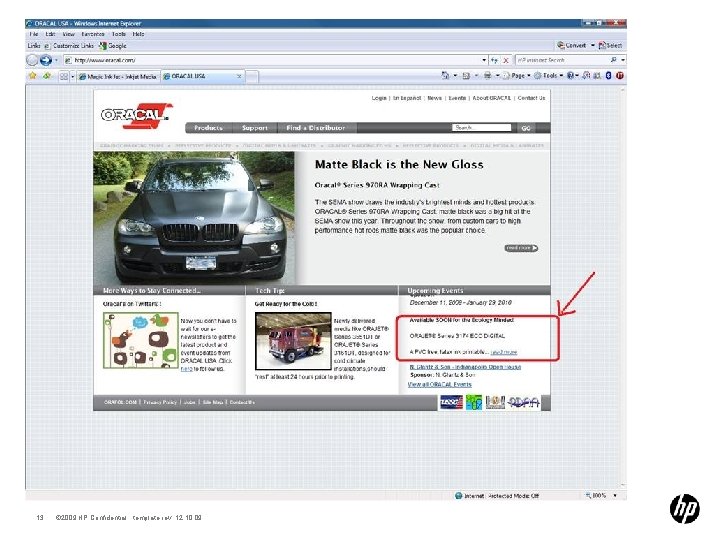Open the Favorites menu
This screenshot has width=720, height=540.
click(x=93, y=34)
